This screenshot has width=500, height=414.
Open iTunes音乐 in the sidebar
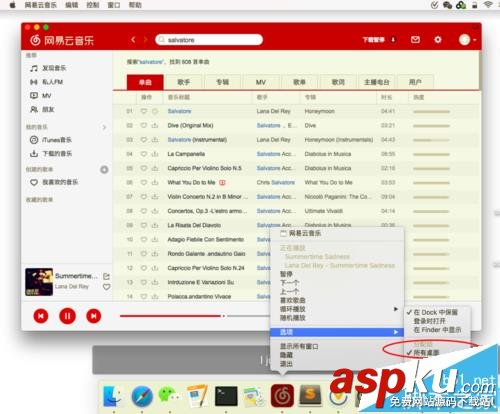pos(51,140)
